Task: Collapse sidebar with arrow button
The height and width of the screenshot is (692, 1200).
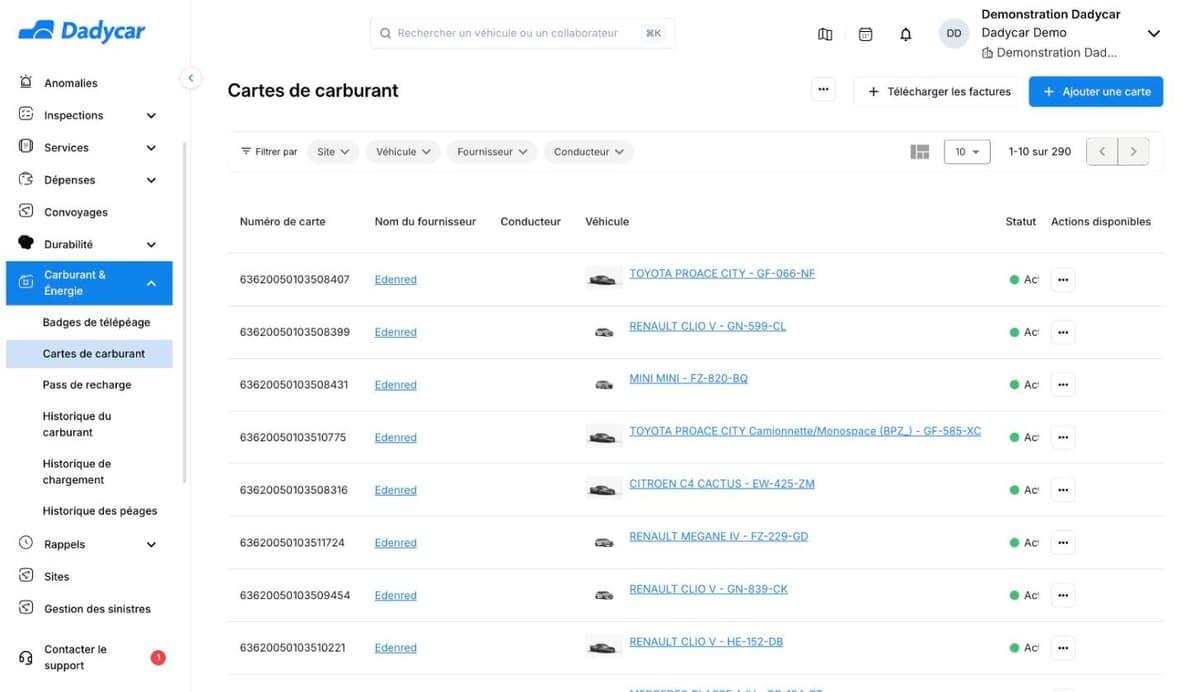Action: [191, 77]
